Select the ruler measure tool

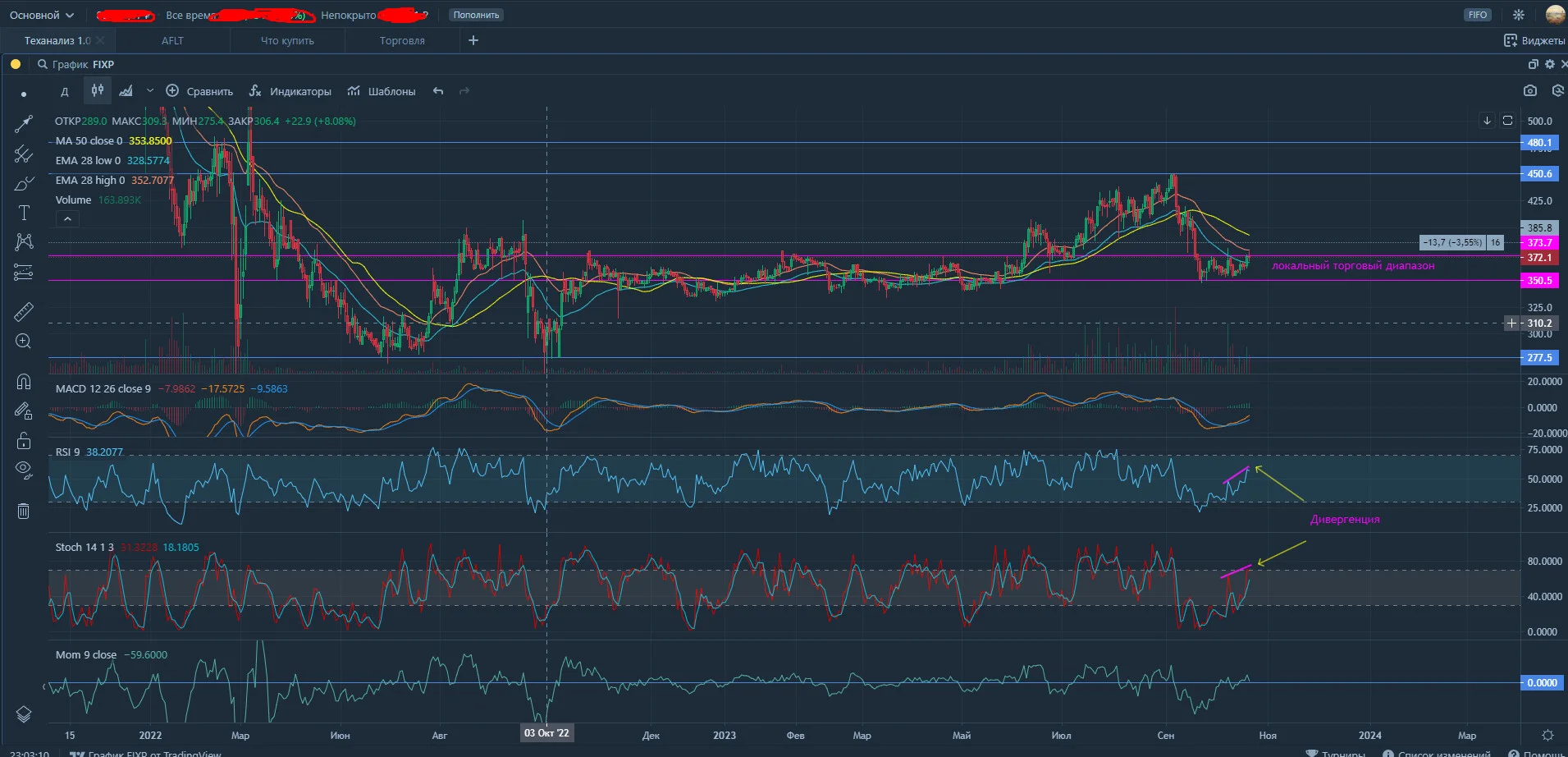point(24,311)
